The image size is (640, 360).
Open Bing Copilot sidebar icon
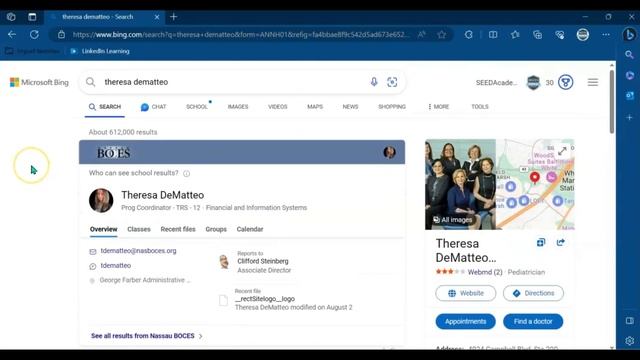[629, 35]
